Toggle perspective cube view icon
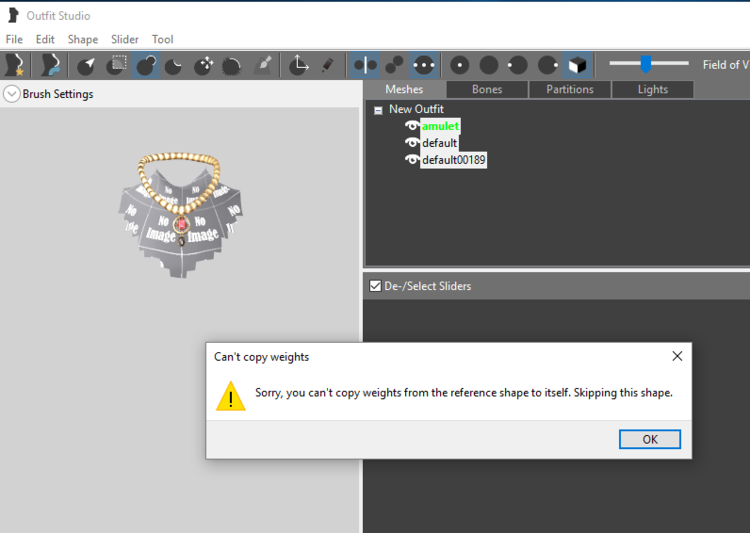The width and height of the screenshot is (750, 533). (x=577, y=65)
